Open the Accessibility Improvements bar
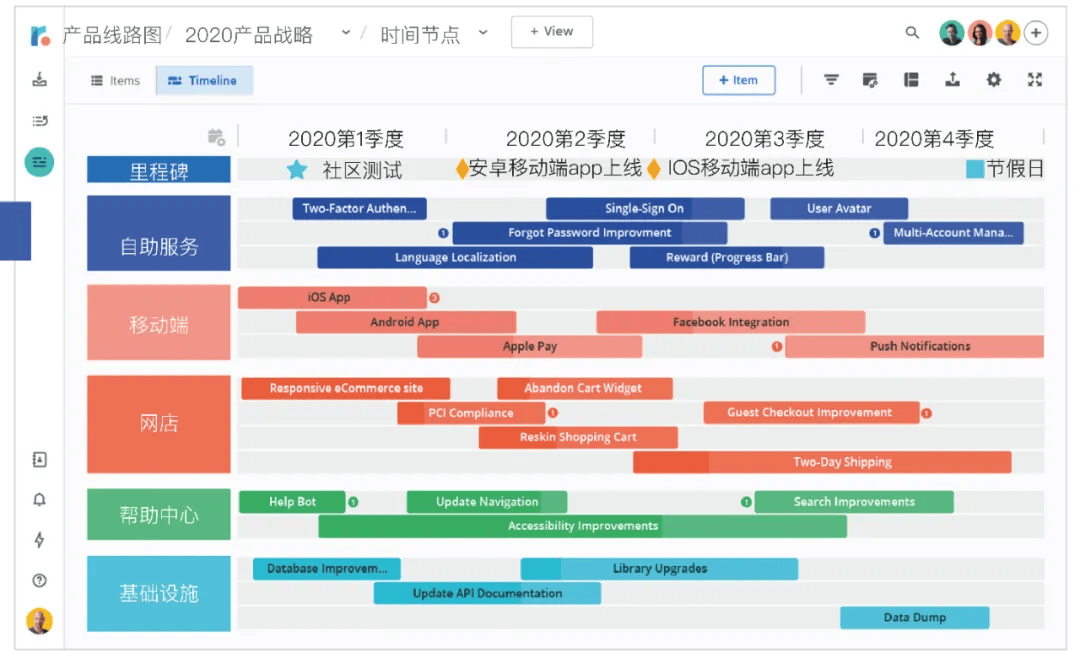The width and height of the screenshot is (1080, 653). [x=583, y=526]
